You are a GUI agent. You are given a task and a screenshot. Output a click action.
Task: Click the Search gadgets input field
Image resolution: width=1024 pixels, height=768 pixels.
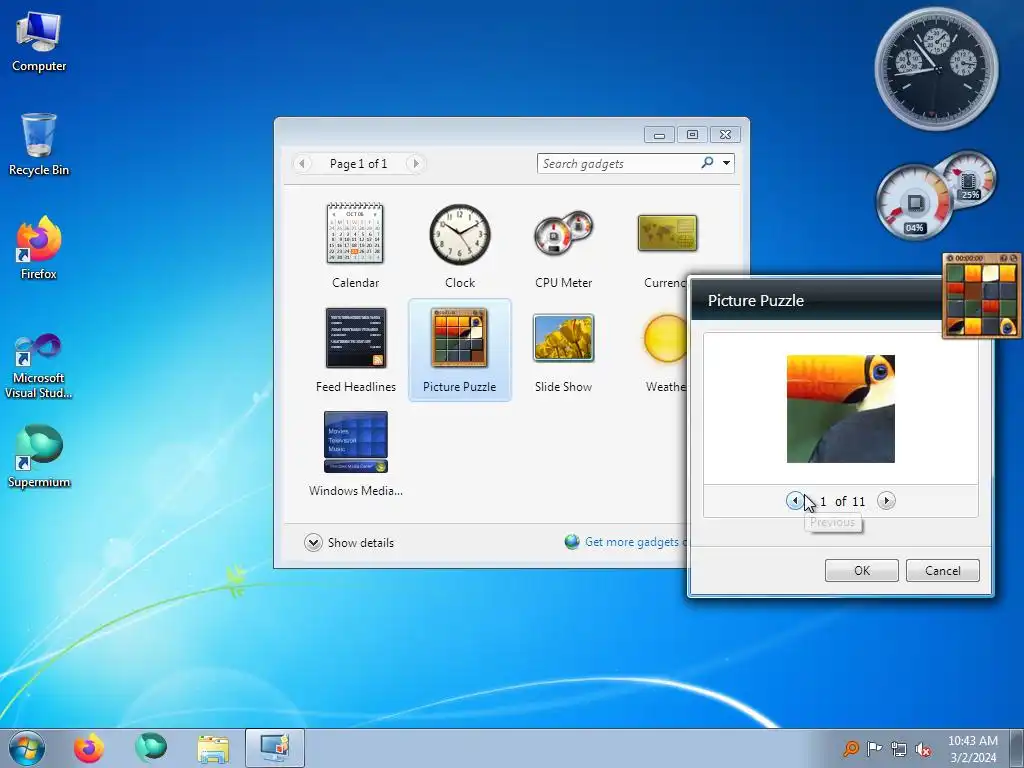click(618, 163)
